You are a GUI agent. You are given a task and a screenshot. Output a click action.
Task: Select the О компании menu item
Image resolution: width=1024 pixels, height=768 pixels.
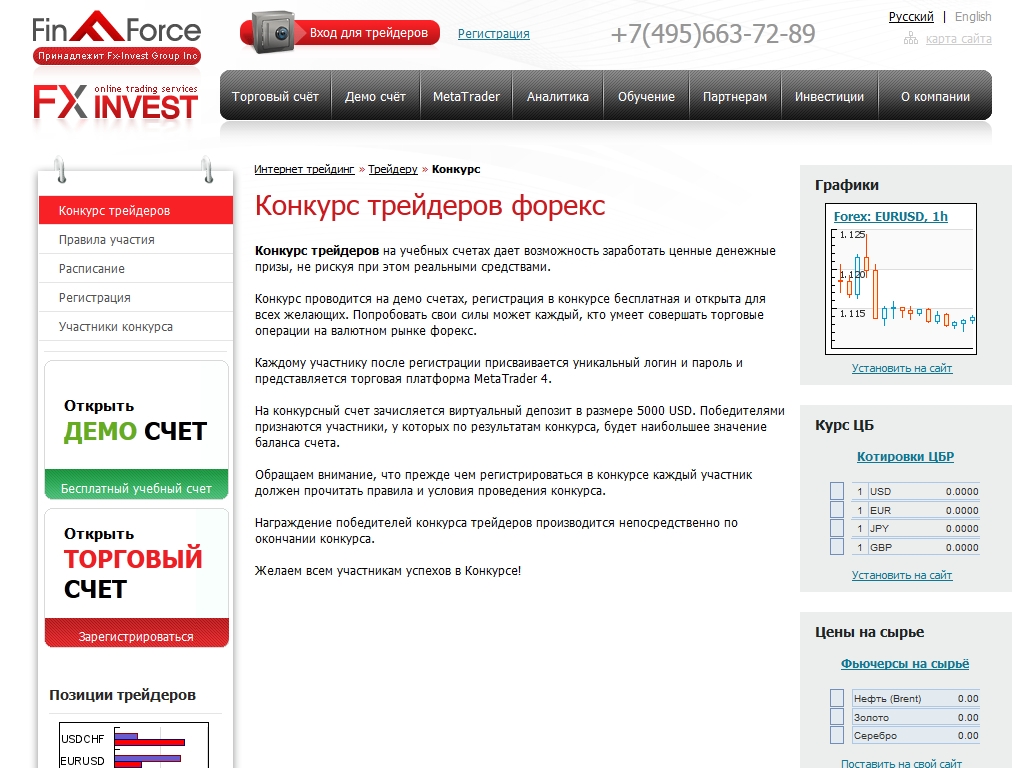coord(935,97)
